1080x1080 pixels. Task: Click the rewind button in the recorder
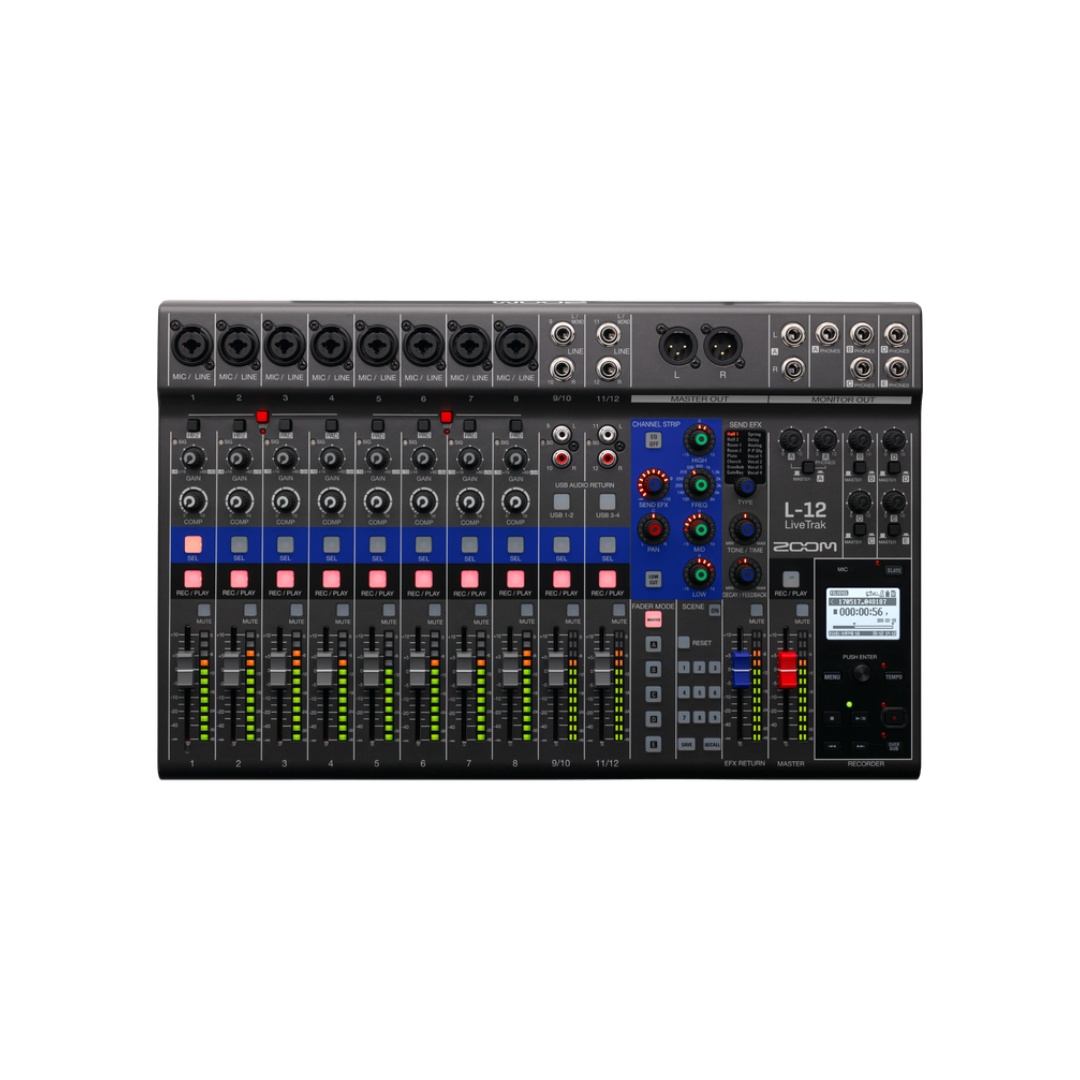pyautogui.click(x=832, y=746)
